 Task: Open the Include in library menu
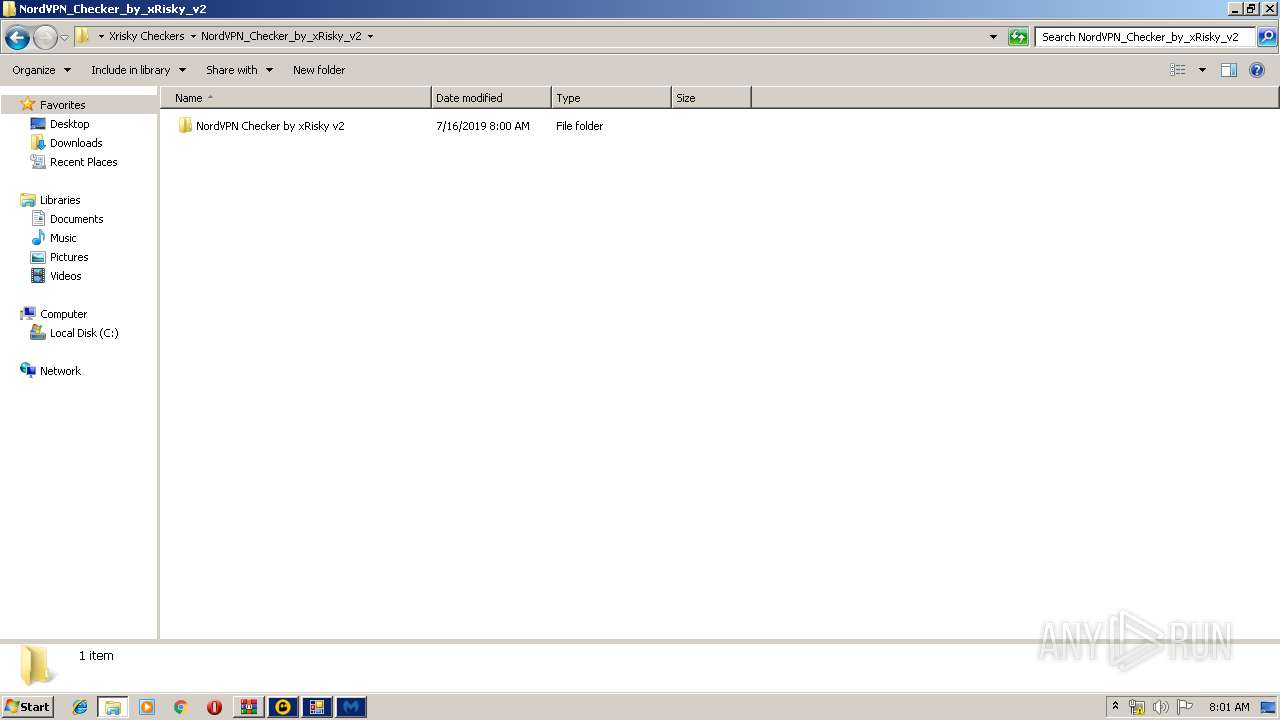point(138,70)
